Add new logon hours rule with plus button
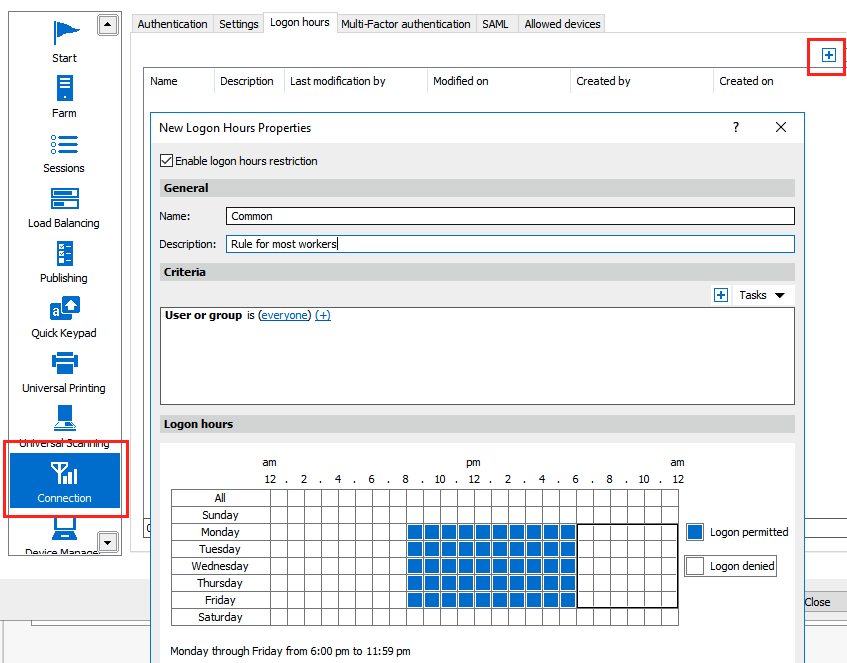Image resolution: width=847 pixels, height=663 pixels. point(828,55)
